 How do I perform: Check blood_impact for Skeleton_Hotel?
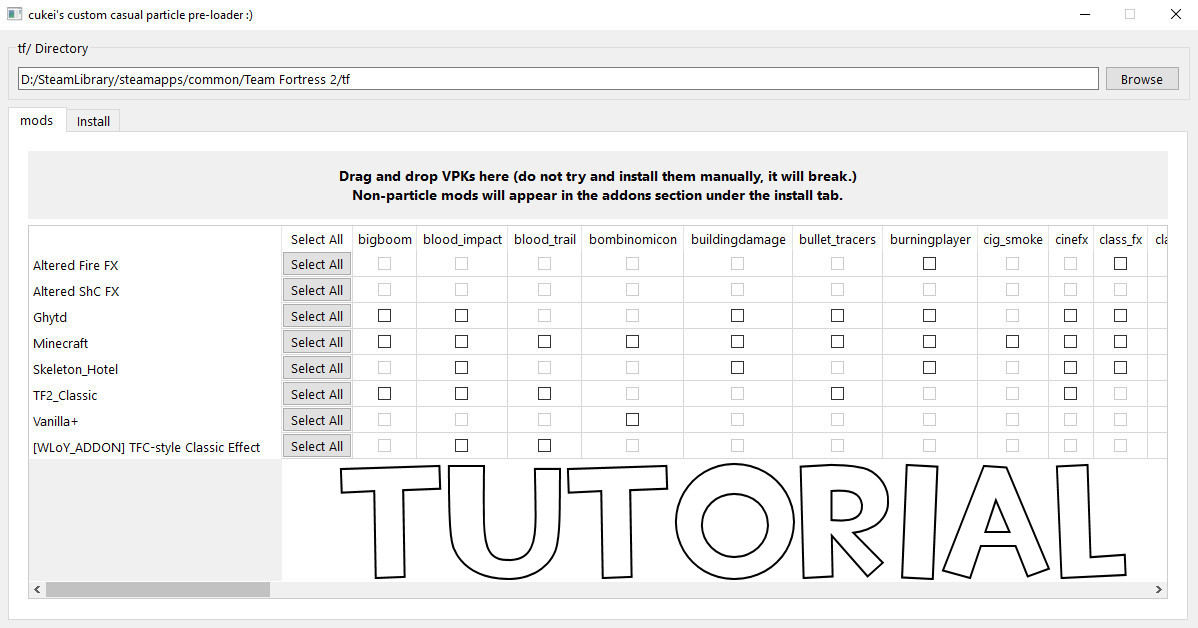pyautogui.click(x=461, y=367)
